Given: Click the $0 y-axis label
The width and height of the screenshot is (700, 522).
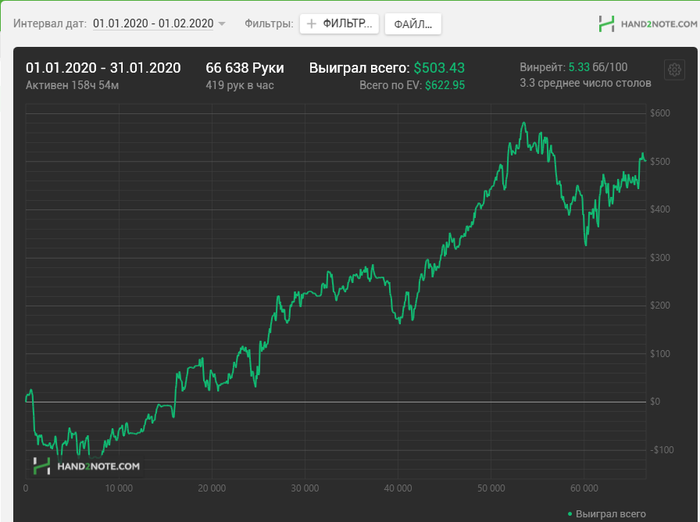Looking at the screenshot, I should click(655, 401).
